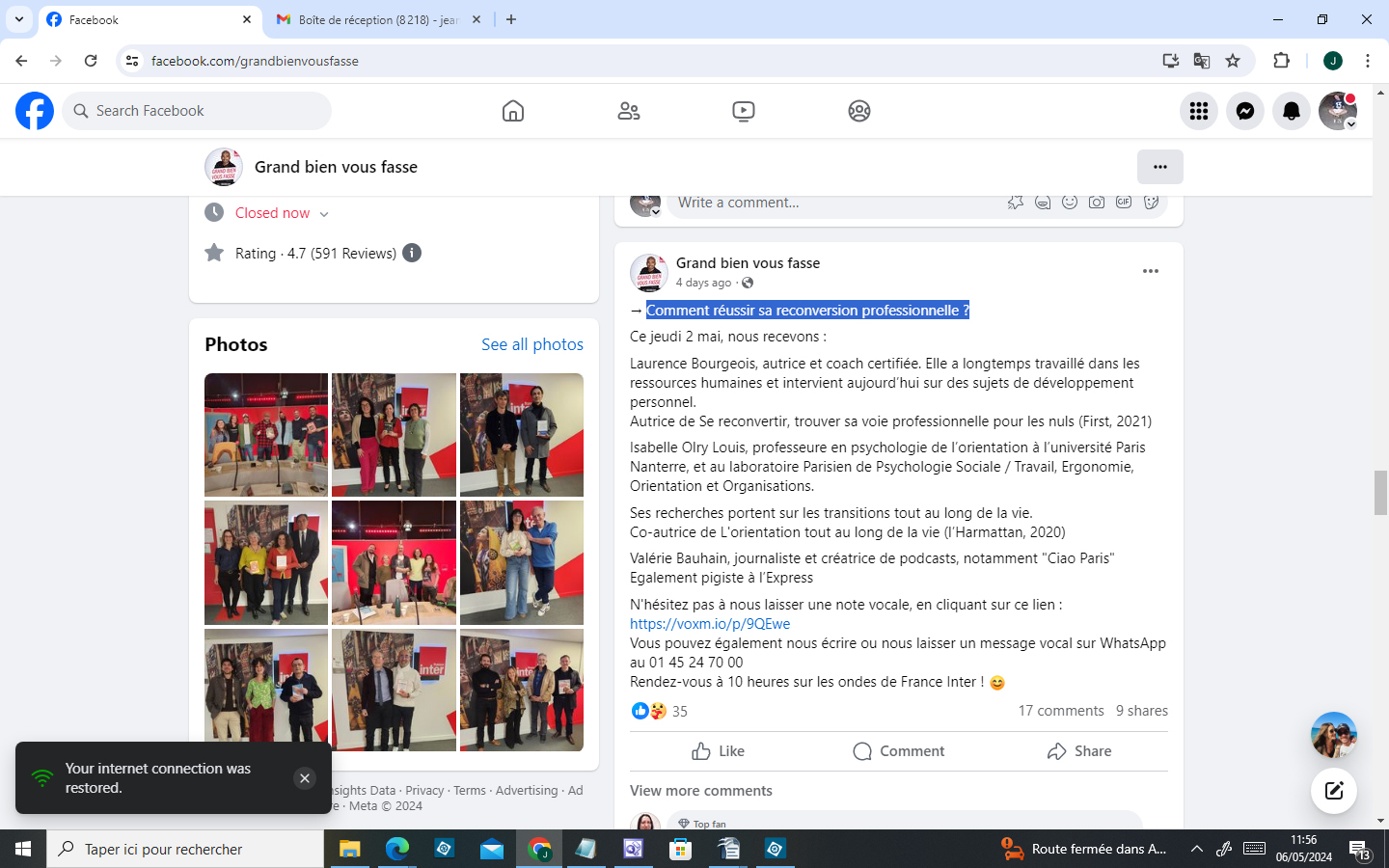The width and height of the screenshot is (1389, 868).
Task: Select the Facebook browser tab
Action: pyautogui.click(x=150, y=19)
